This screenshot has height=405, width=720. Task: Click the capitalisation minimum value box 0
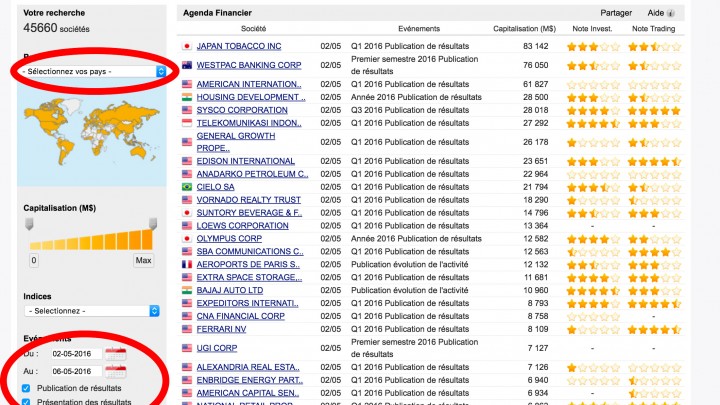pos(34,260)
